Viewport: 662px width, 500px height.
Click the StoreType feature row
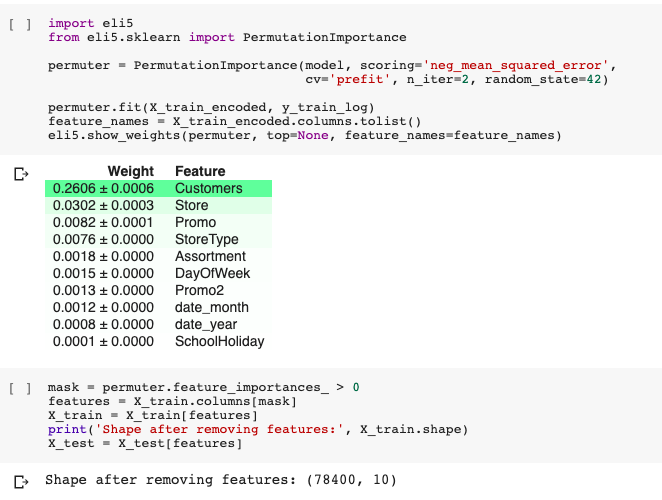(158, 239)
